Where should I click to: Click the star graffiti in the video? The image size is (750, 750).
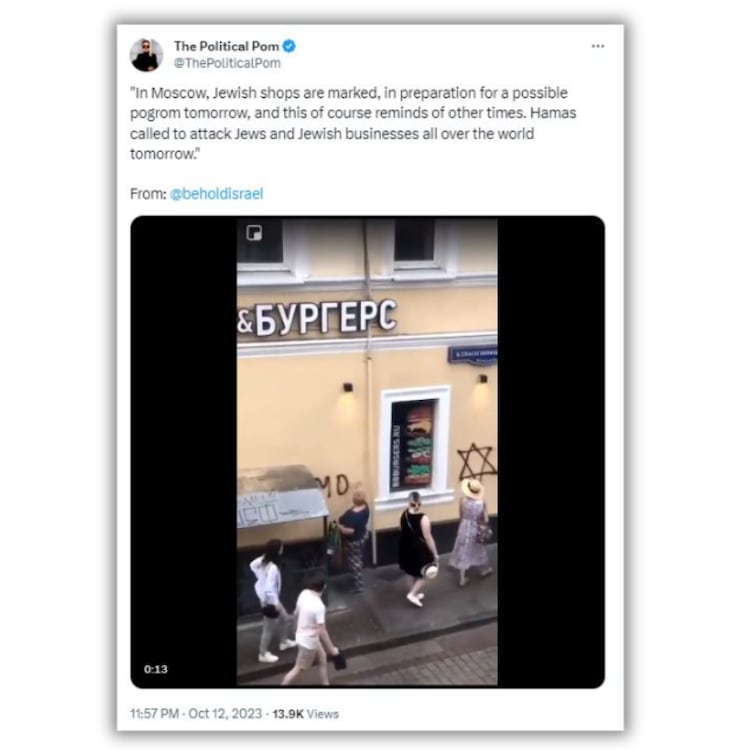click(x=477, y=463)
